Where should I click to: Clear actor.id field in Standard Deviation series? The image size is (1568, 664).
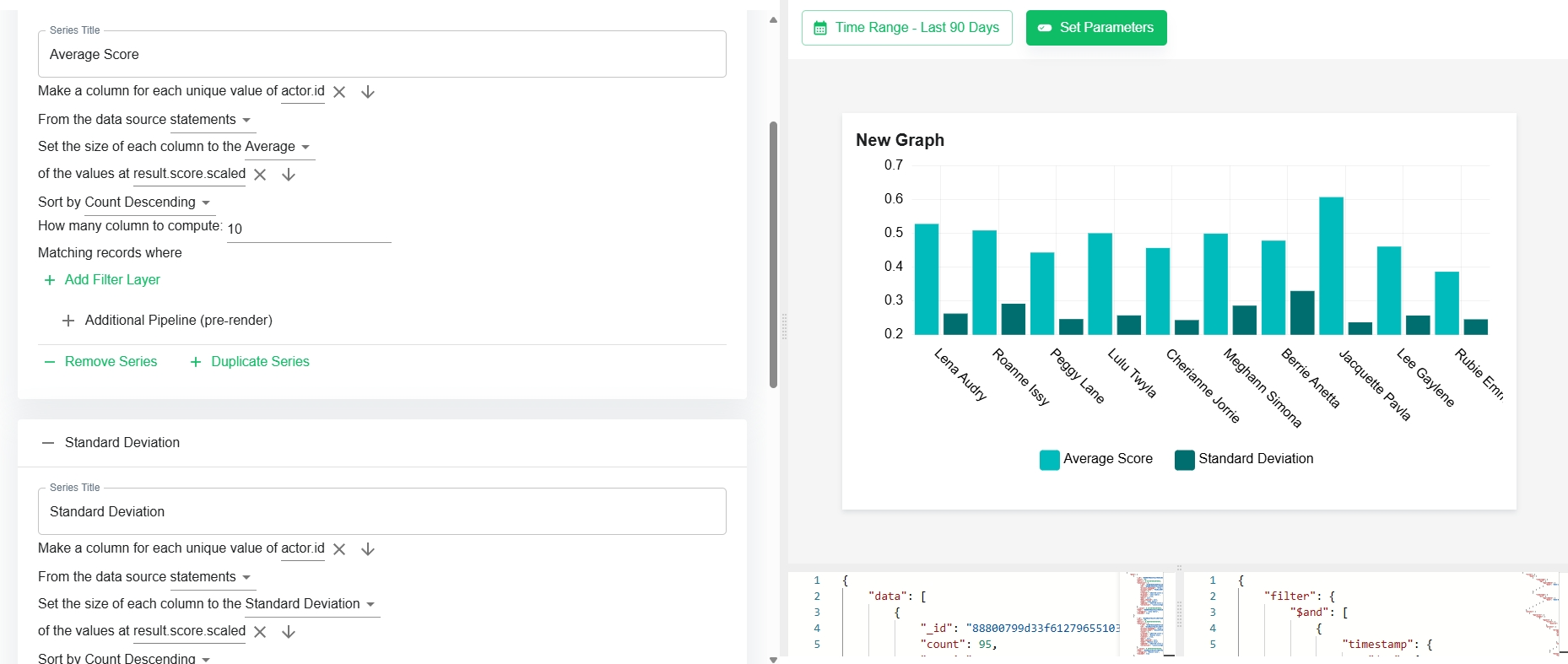point(339,549)
